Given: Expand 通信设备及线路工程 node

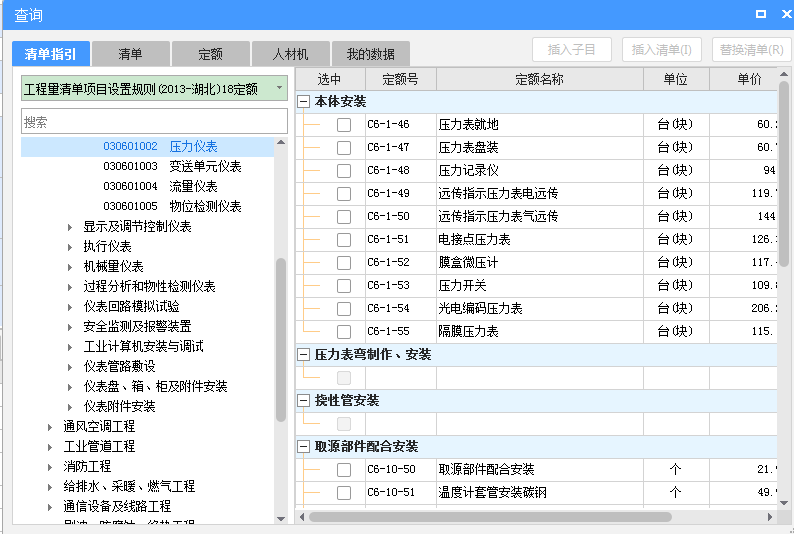Looking at the screenshot, I should point(50,507).
